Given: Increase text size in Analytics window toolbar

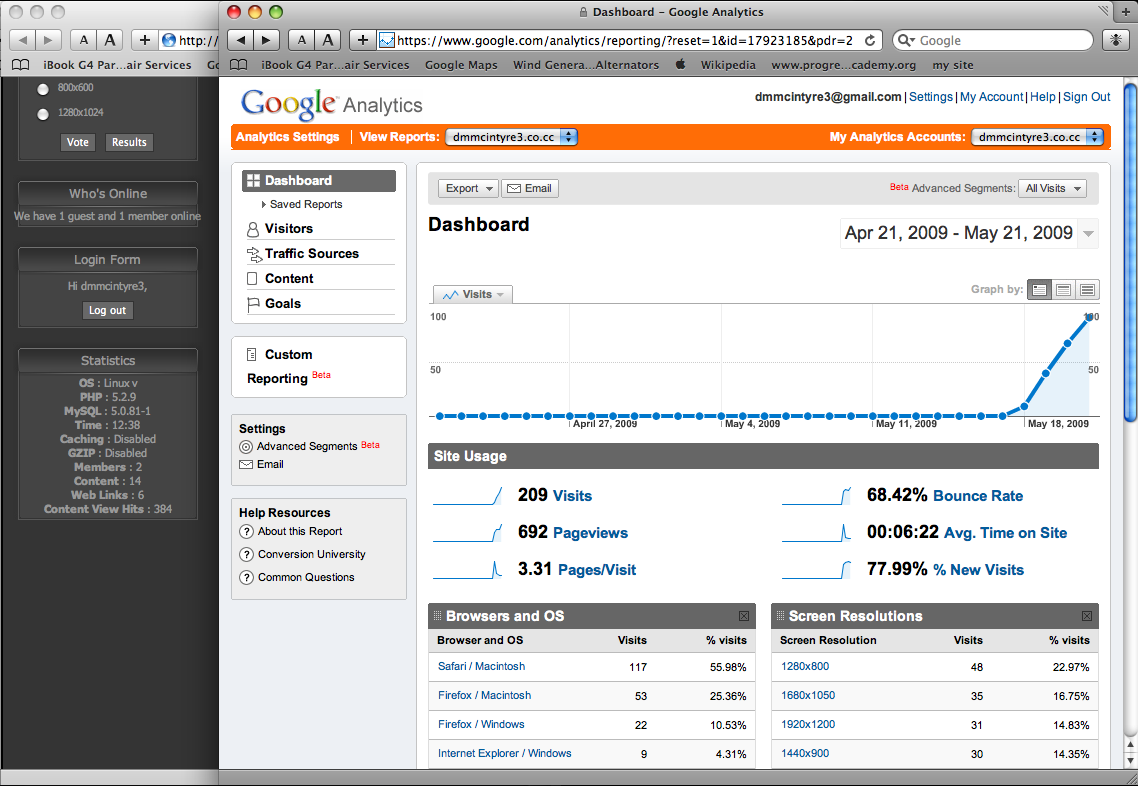Looking at the screenshot, I should point(327,40).
